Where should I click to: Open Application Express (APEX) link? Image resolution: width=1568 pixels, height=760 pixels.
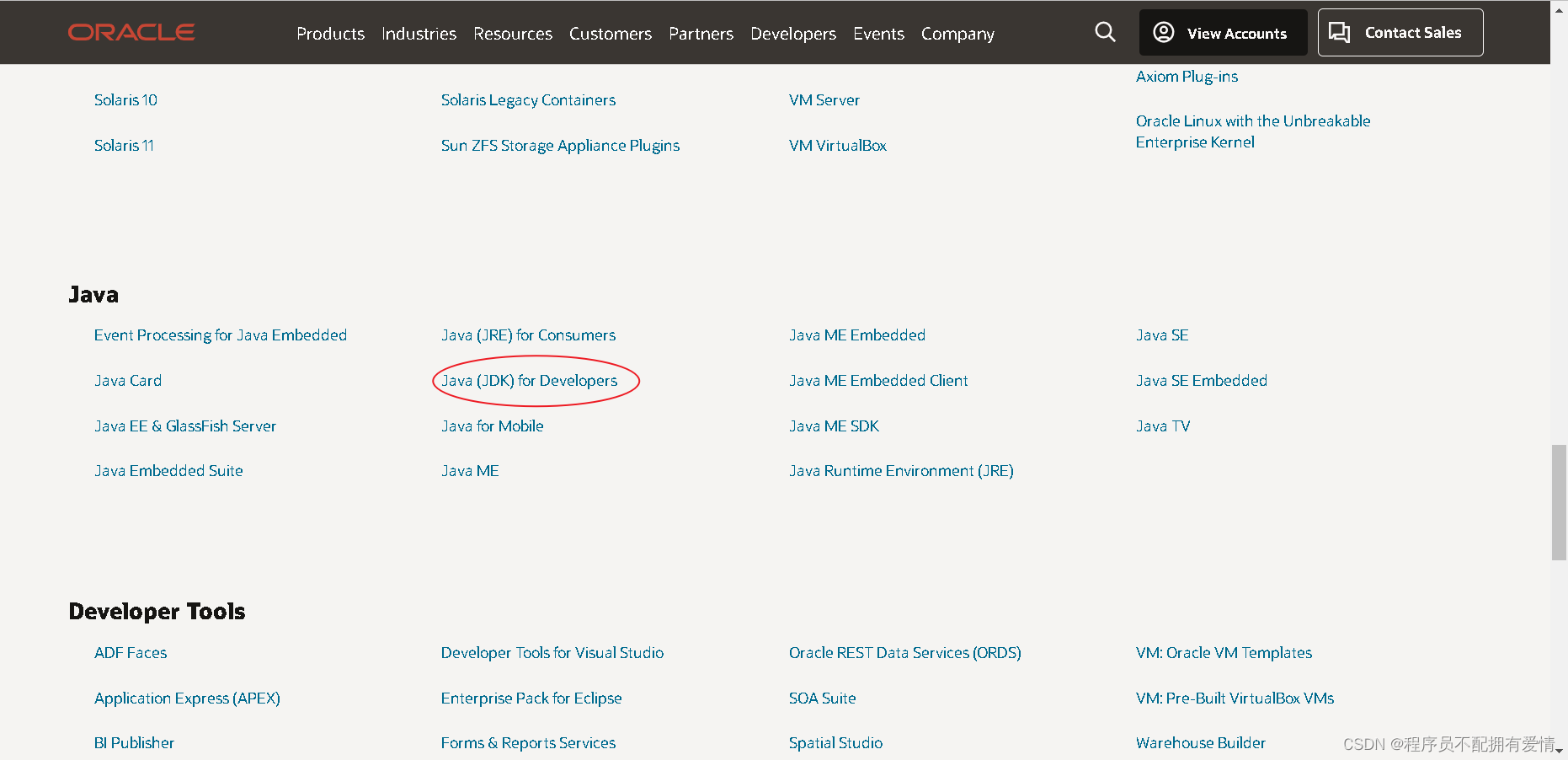[187, 698]
